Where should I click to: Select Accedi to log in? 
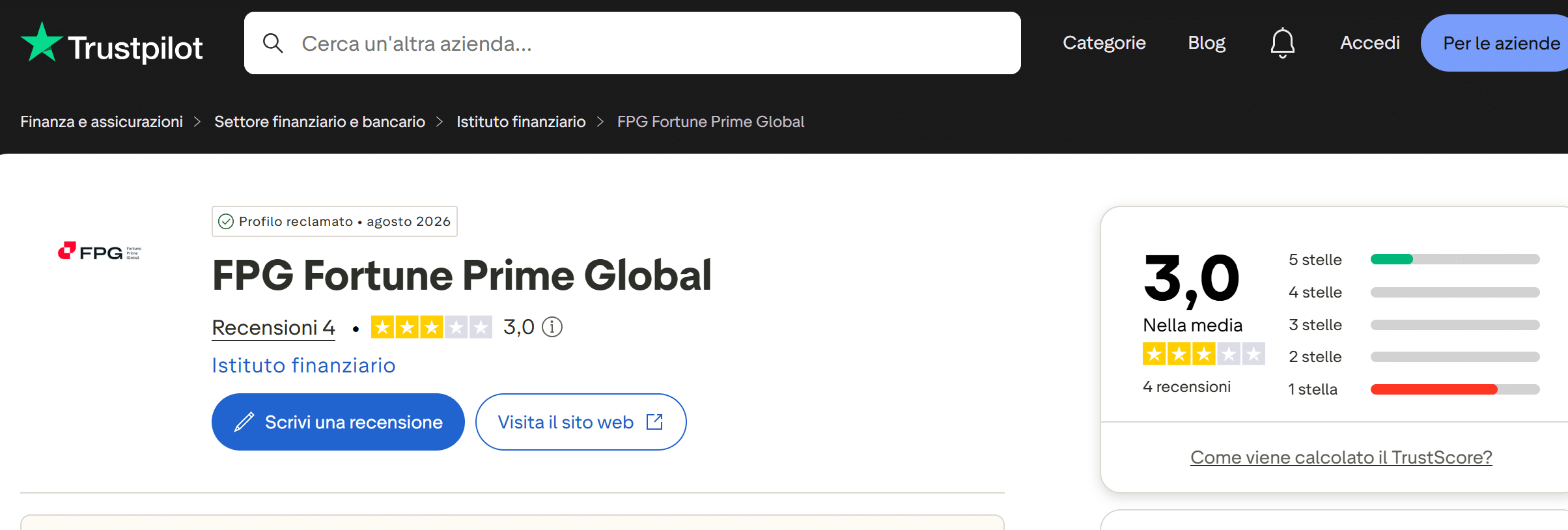point(1369,43)
